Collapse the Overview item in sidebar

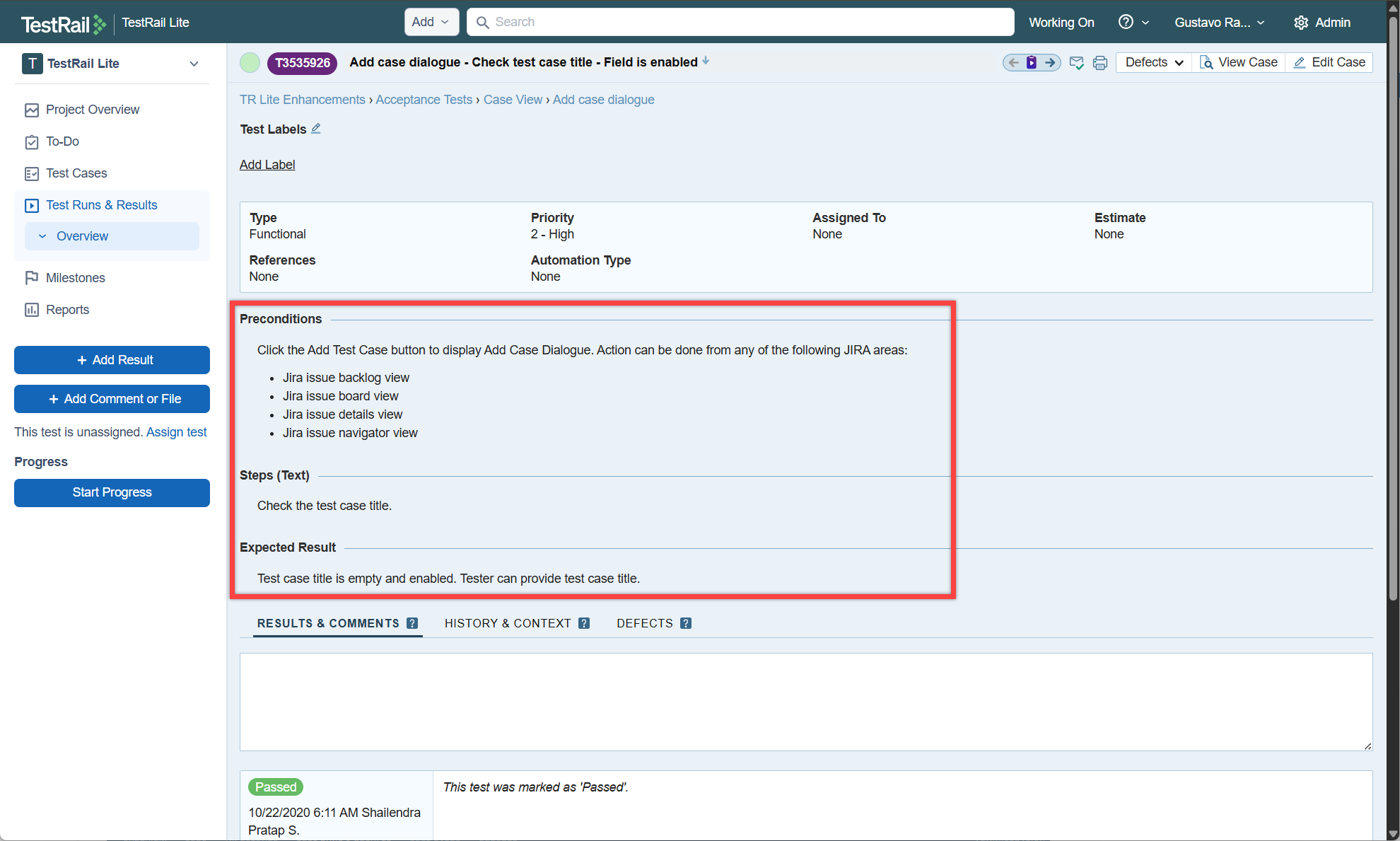42,236
